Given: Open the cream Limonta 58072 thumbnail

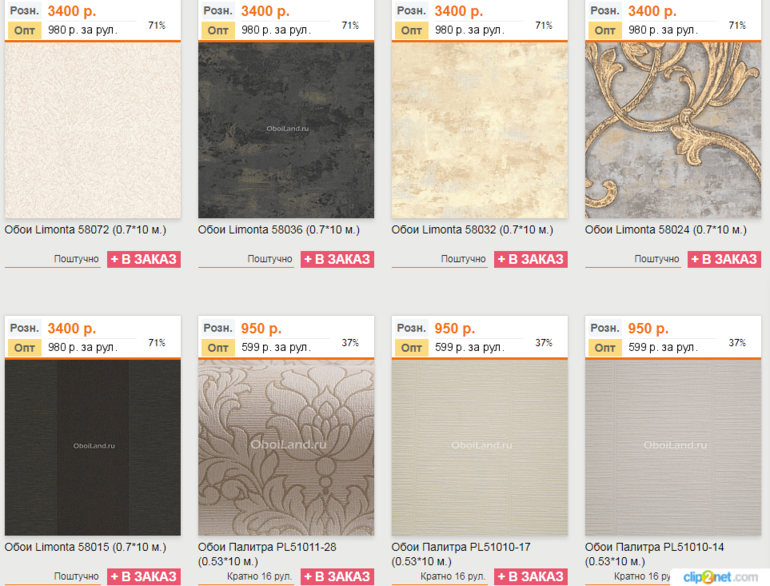Looking at the screenshot, I should coord(93,130).
